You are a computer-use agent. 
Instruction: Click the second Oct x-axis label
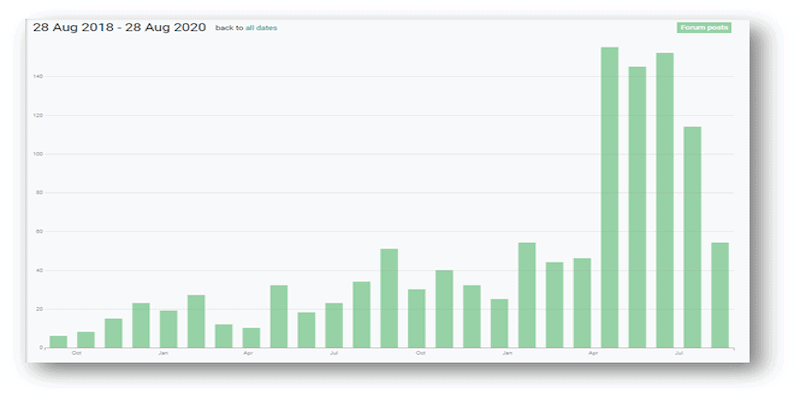point(420,353)
